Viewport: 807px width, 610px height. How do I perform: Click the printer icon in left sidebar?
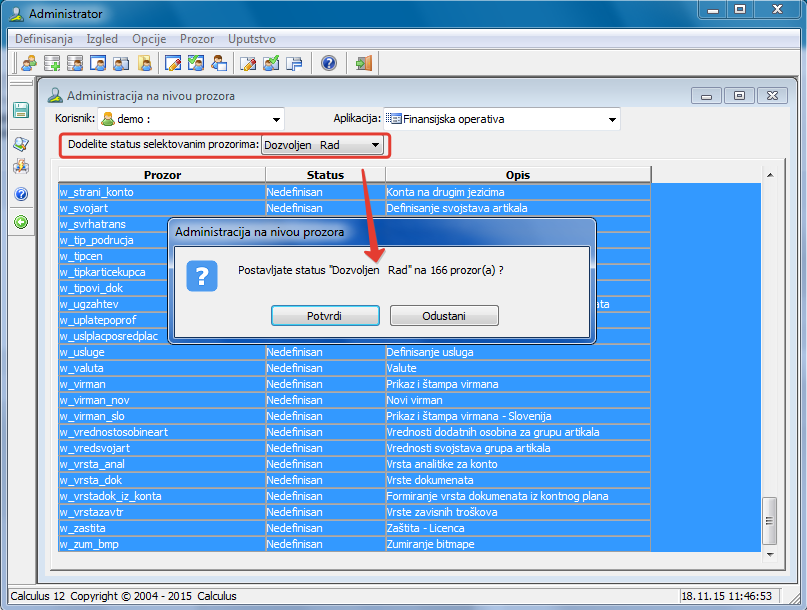click(x=21, y=166)
